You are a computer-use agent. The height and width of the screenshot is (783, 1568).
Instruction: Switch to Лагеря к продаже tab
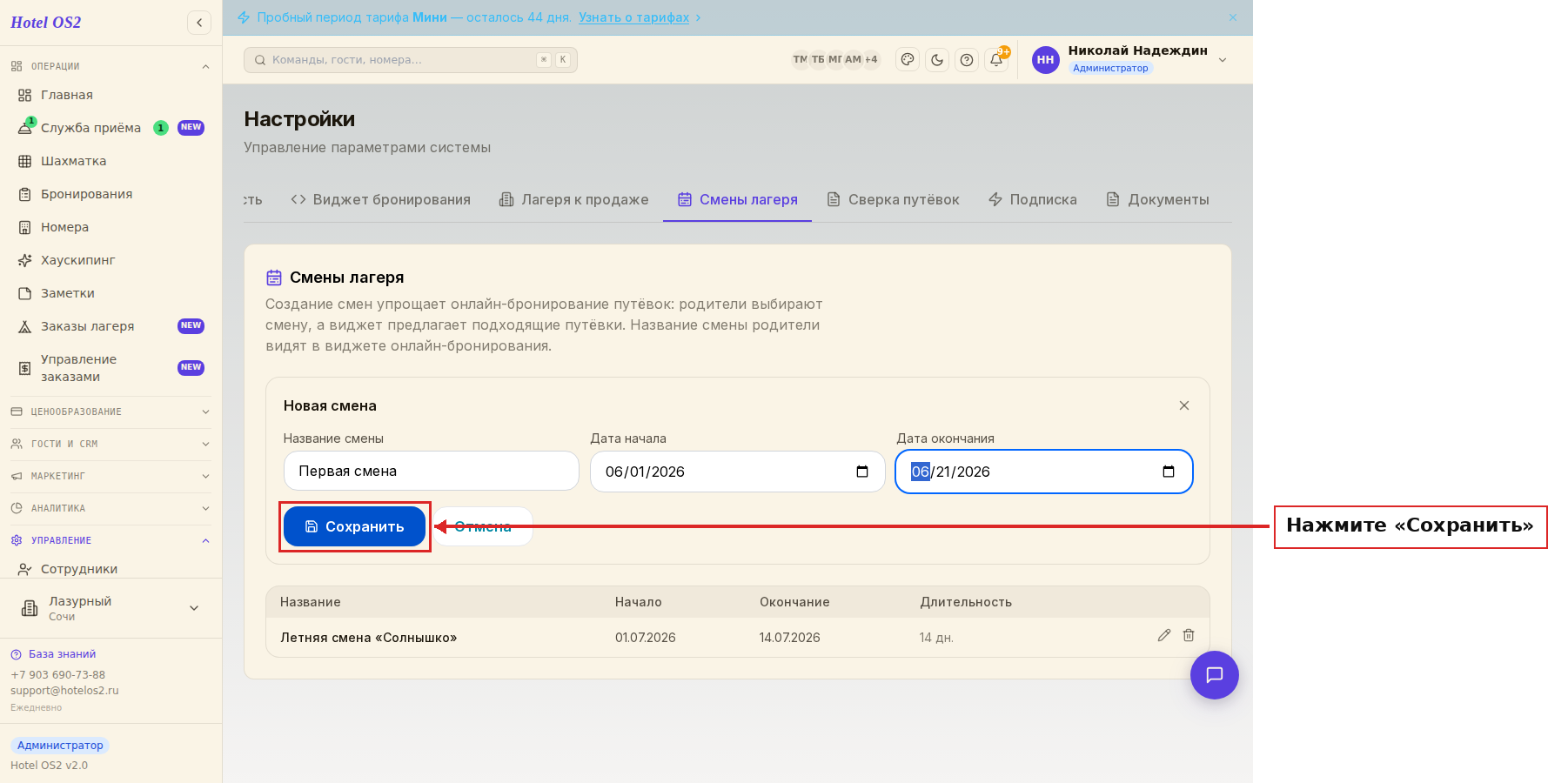tap(573, 199)
